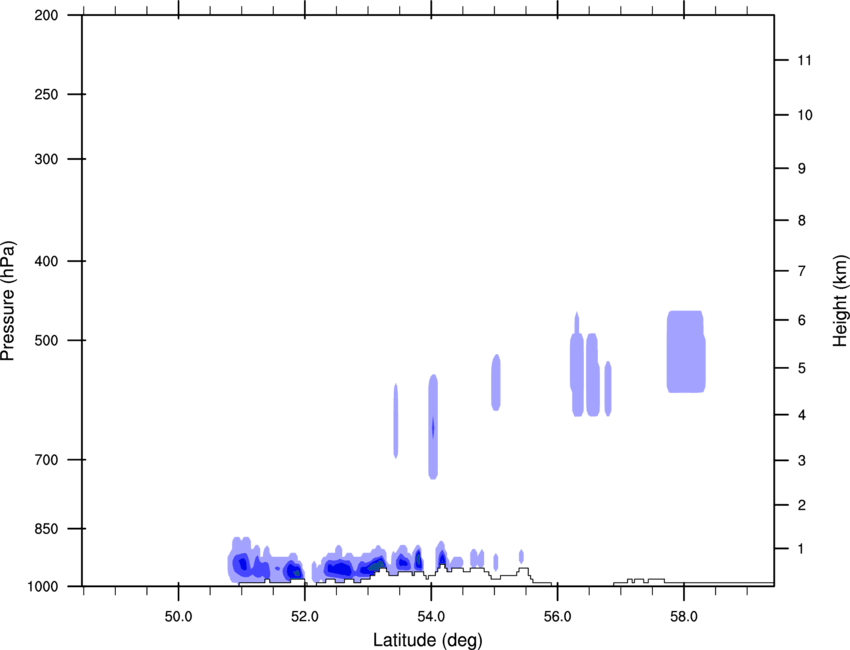Click height label 6 km
The image size is (850, 650).
pos(802,320)
